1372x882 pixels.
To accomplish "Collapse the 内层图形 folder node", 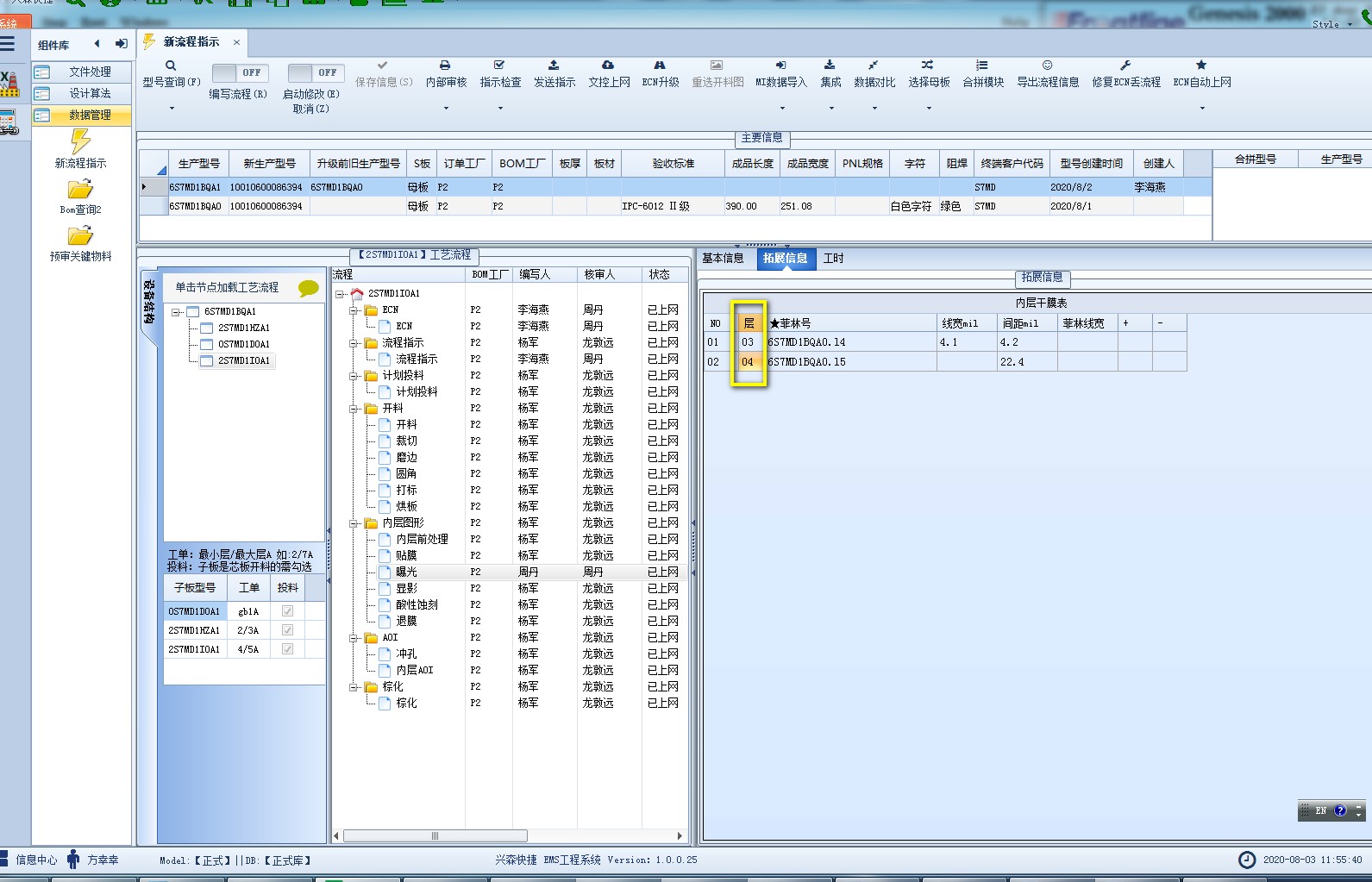I will tap(354, 523).
